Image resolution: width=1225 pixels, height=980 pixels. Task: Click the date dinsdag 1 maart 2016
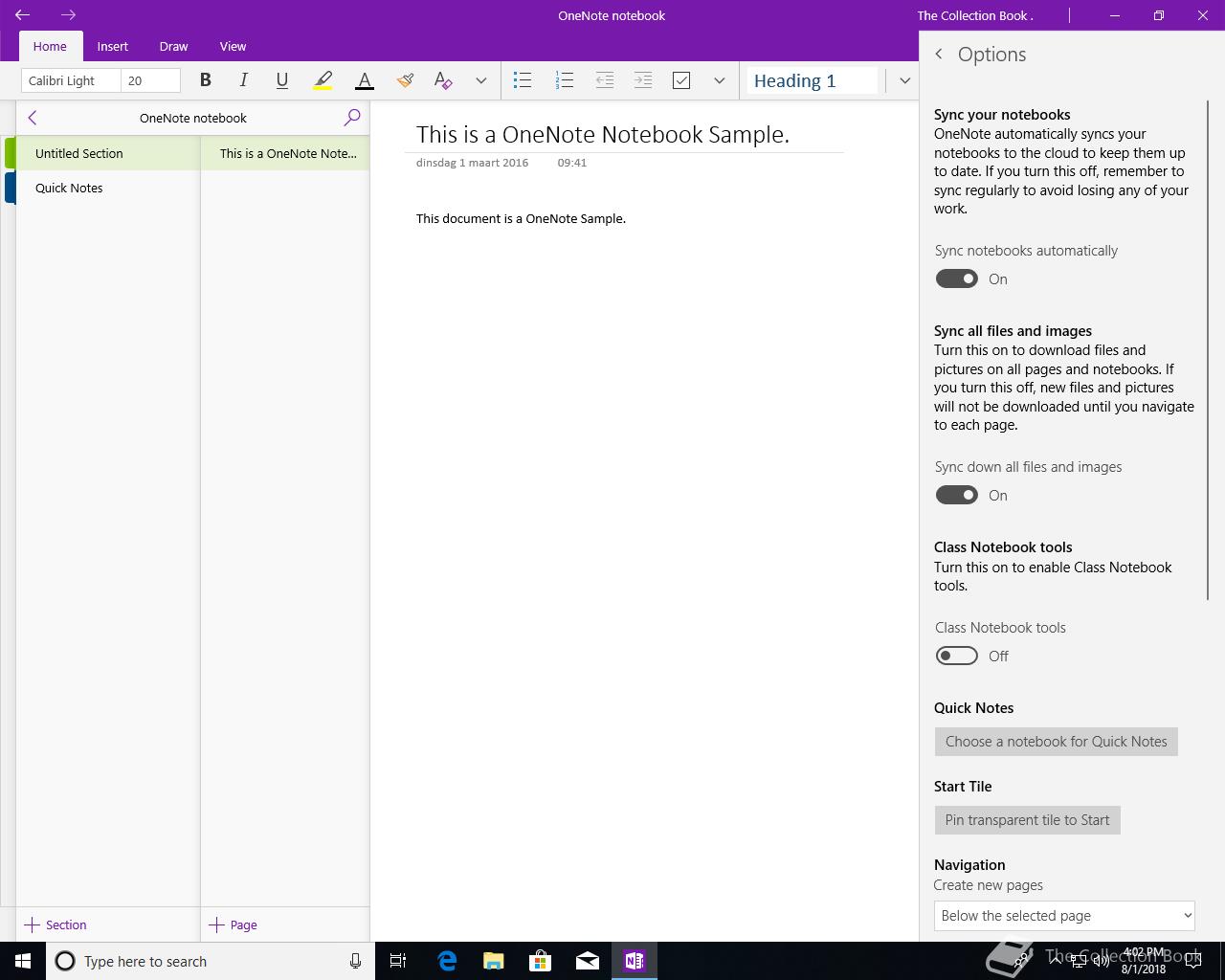[472, 163]
